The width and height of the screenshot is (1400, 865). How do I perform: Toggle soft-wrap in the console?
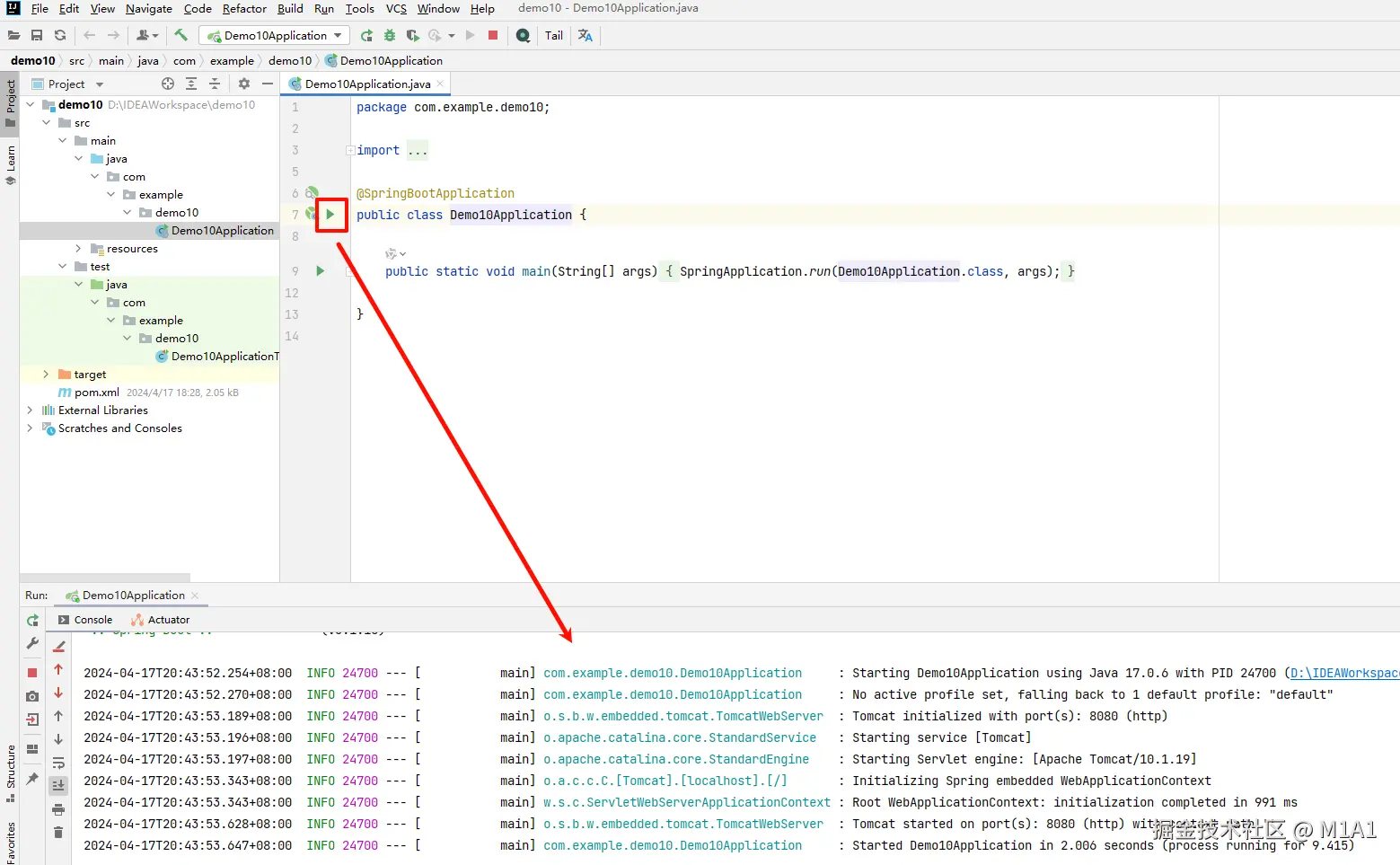[58, 763]
